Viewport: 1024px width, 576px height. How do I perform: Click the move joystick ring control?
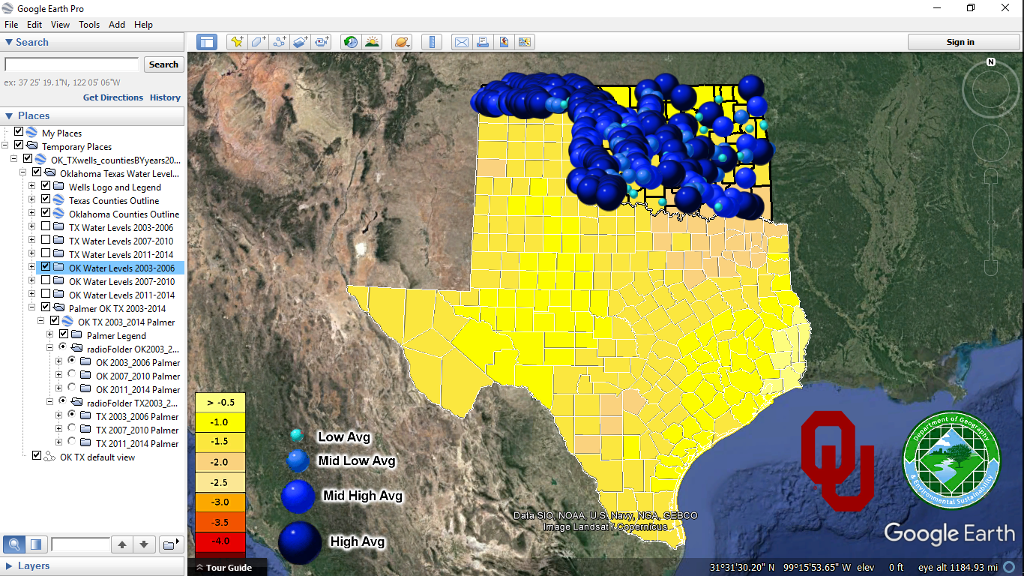991,143
